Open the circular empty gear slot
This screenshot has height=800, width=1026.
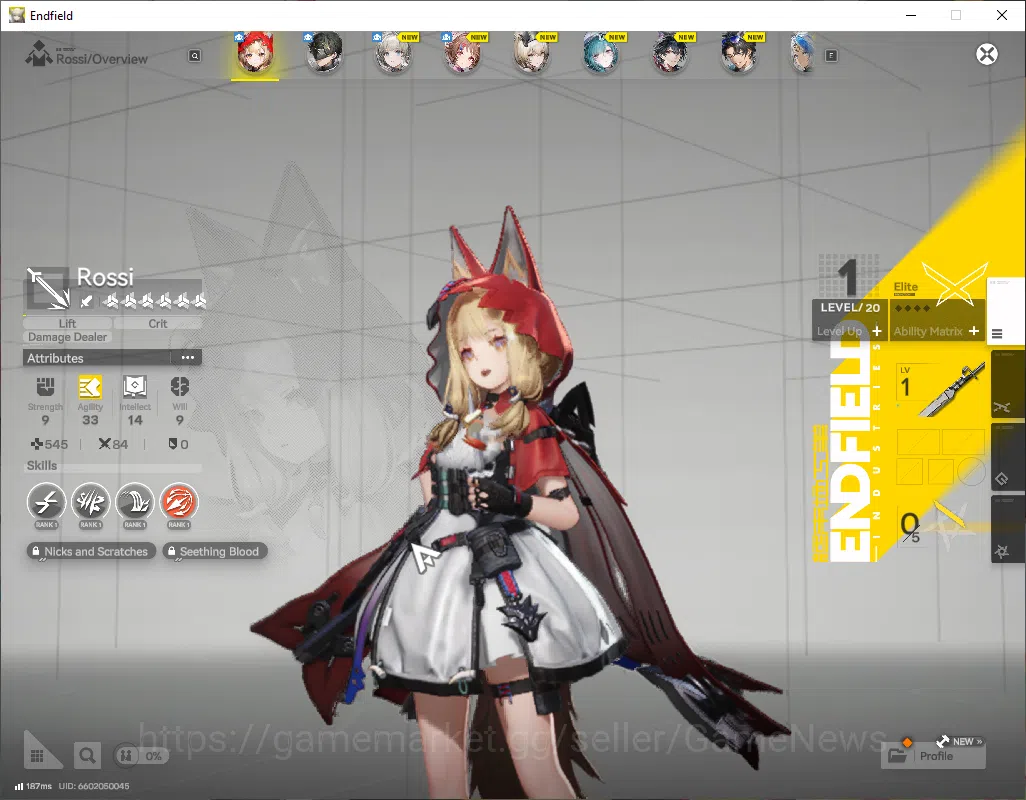point(972,471)
